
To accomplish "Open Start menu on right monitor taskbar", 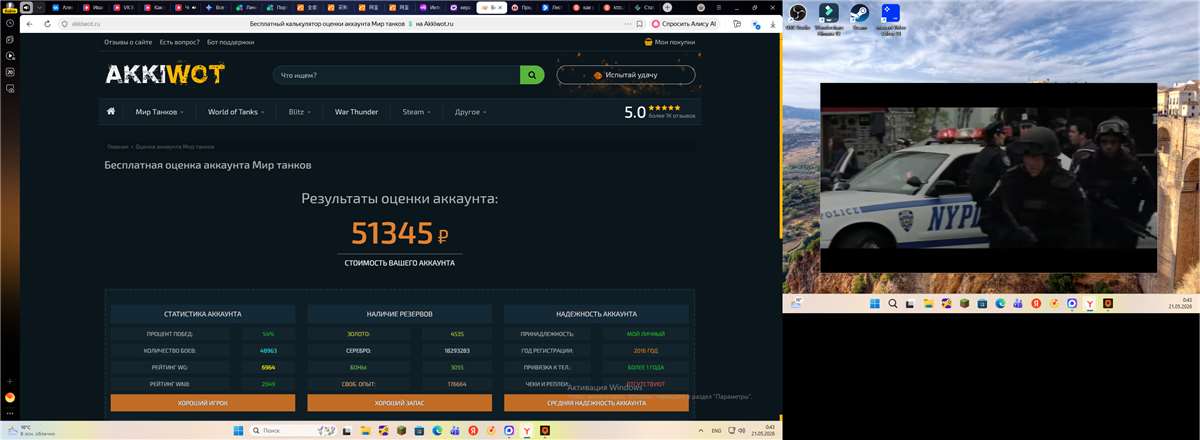I will click(x=873, y=303).
